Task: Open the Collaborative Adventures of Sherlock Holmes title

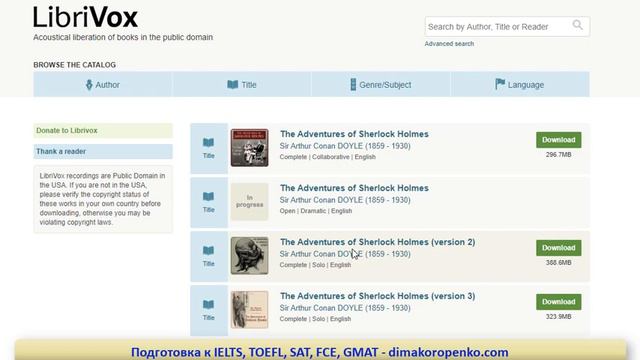Action: (x=354, y=134)
